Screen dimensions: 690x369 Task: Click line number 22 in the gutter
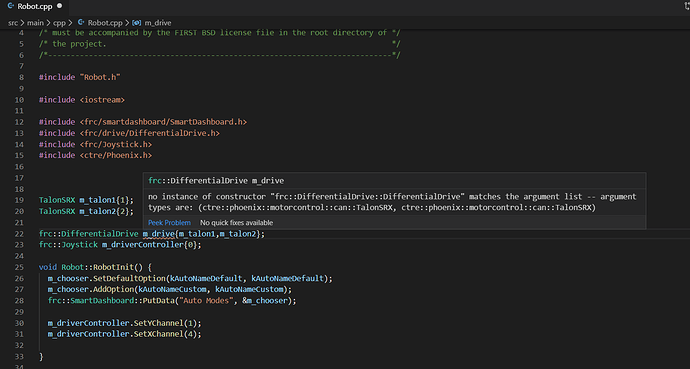click(x=19, y=234)
